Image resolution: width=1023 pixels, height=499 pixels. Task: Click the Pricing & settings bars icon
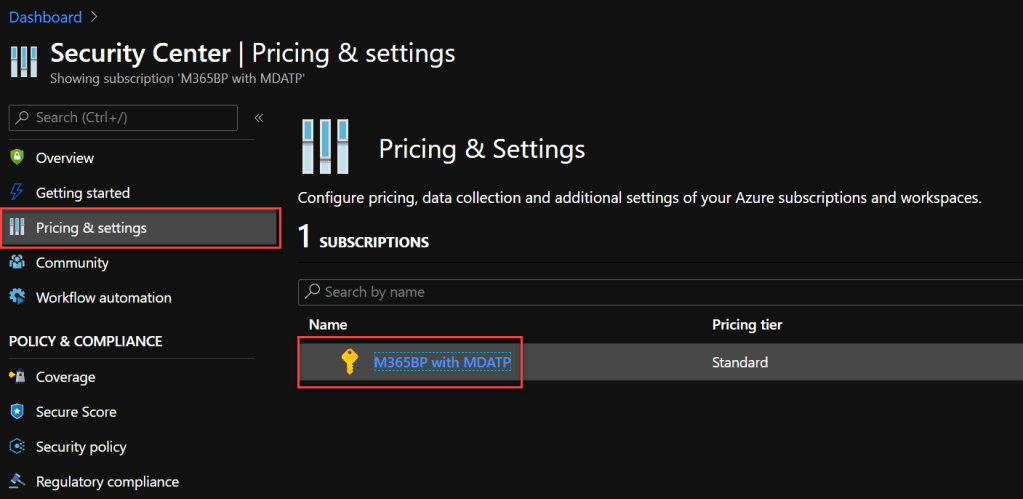coord(16,228)
